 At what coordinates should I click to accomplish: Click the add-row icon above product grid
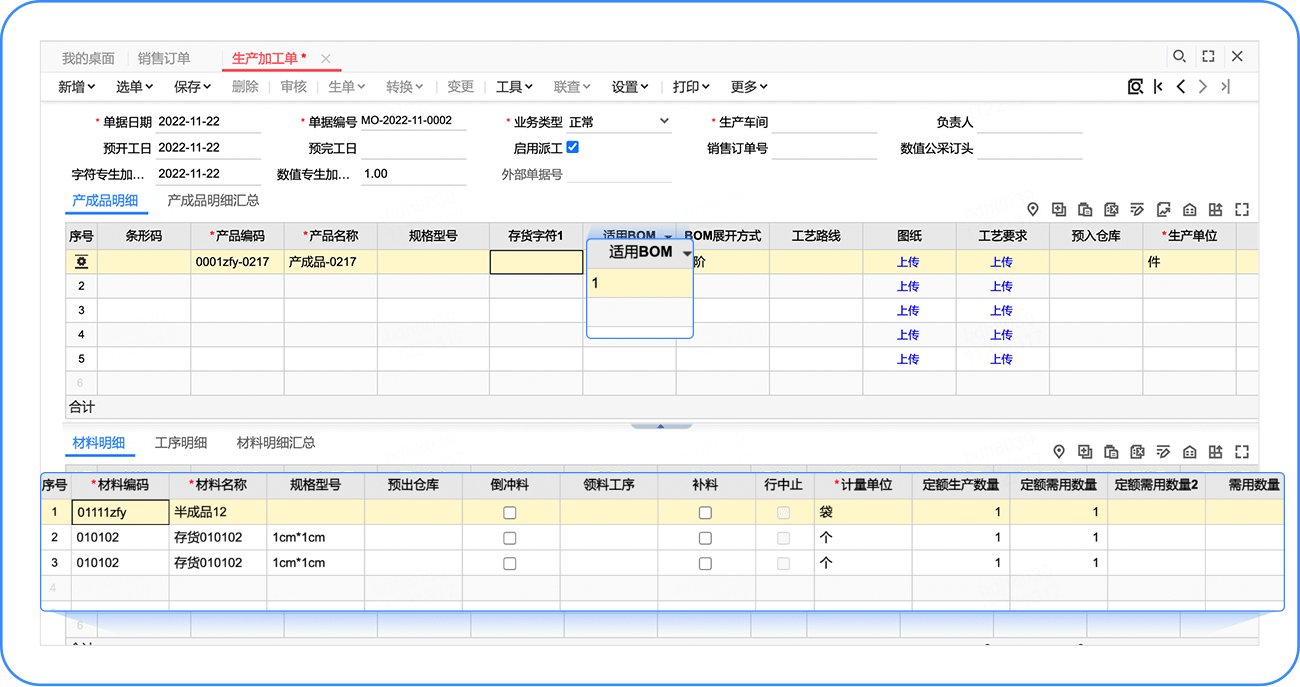click(1059, 210)
